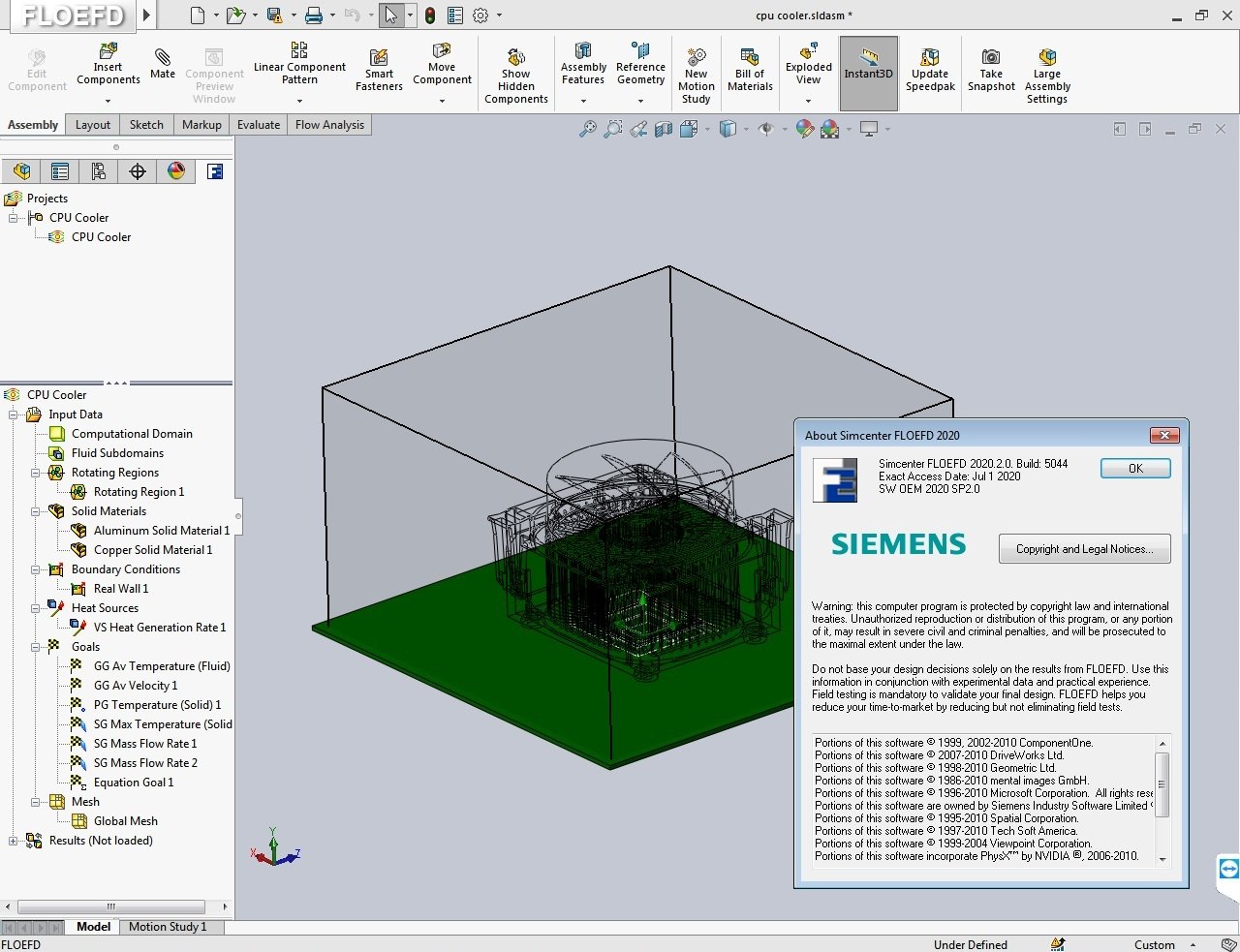This screenshot has width=1240, height=952.
Task: Click OK in About dialog
Action: coord(1135,469)
